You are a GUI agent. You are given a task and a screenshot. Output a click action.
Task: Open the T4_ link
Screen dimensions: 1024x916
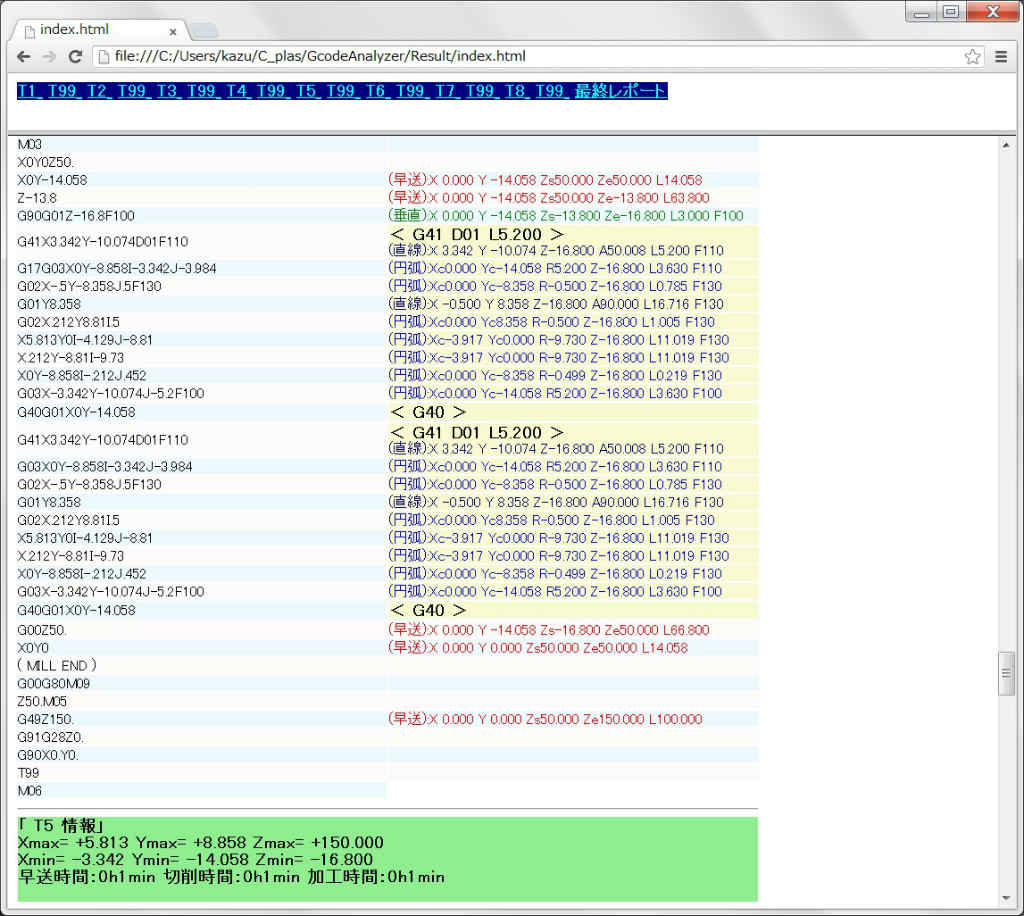[x=238, y=91]
